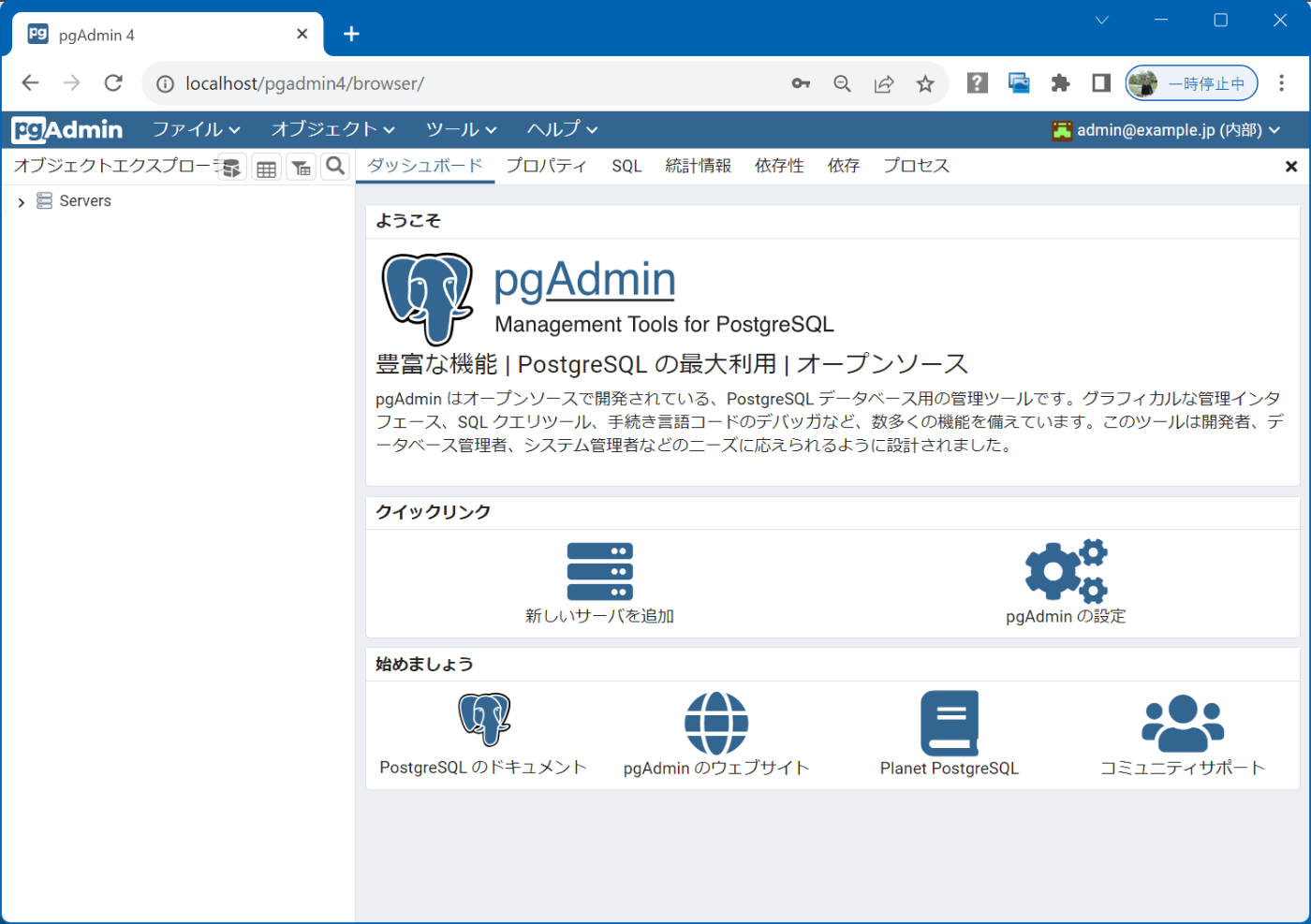
Task: Switch to the 統計情報 tab
Action: pyautogui.click(x=699, y=166)
